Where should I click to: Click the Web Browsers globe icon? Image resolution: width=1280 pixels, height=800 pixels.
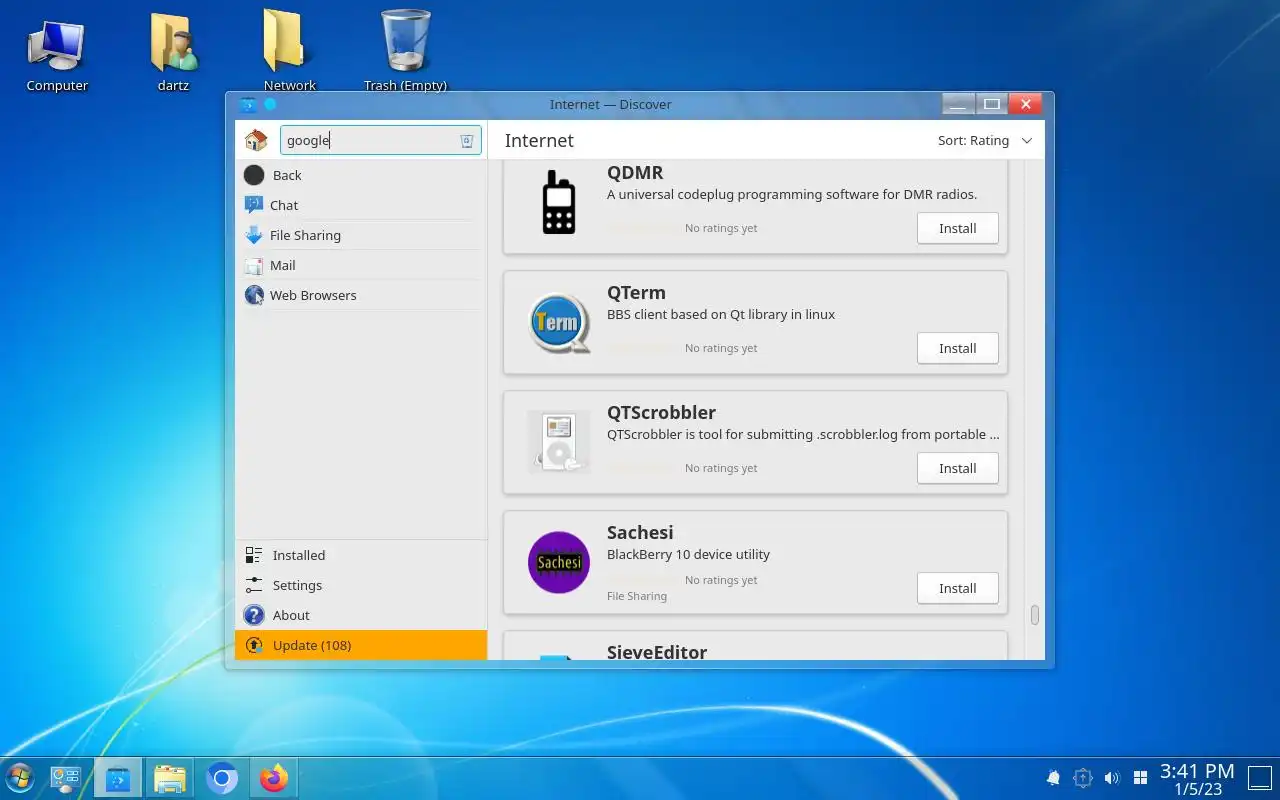tap(254, 295)
